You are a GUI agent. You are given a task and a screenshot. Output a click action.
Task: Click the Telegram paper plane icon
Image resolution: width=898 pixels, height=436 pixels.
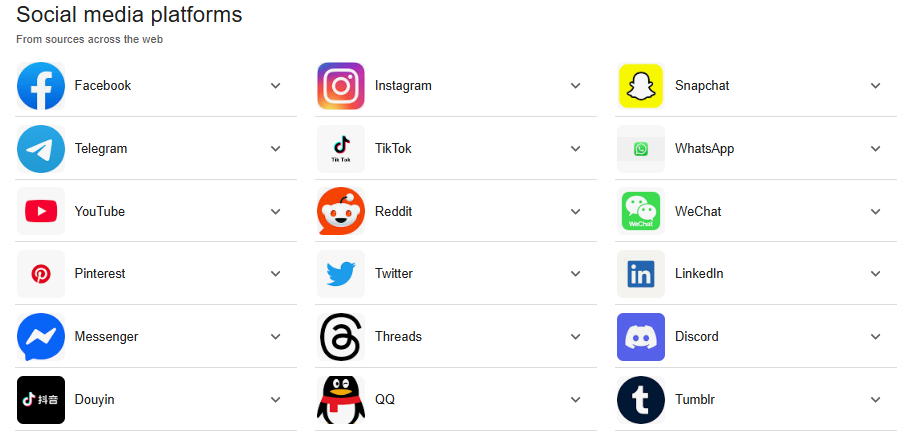click(41, 149)
